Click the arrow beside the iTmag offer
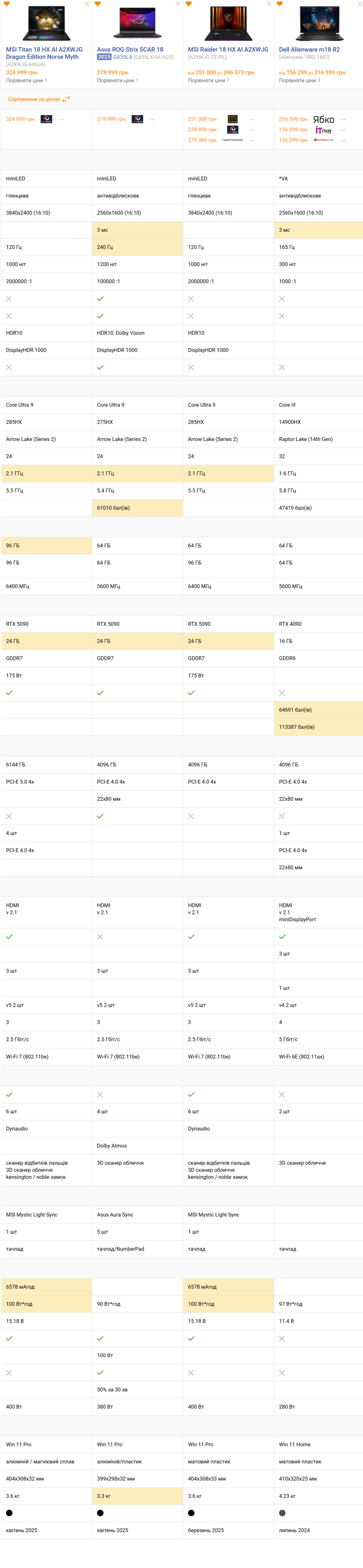This screenshot has height=1568, width=363. pos(343,130)
